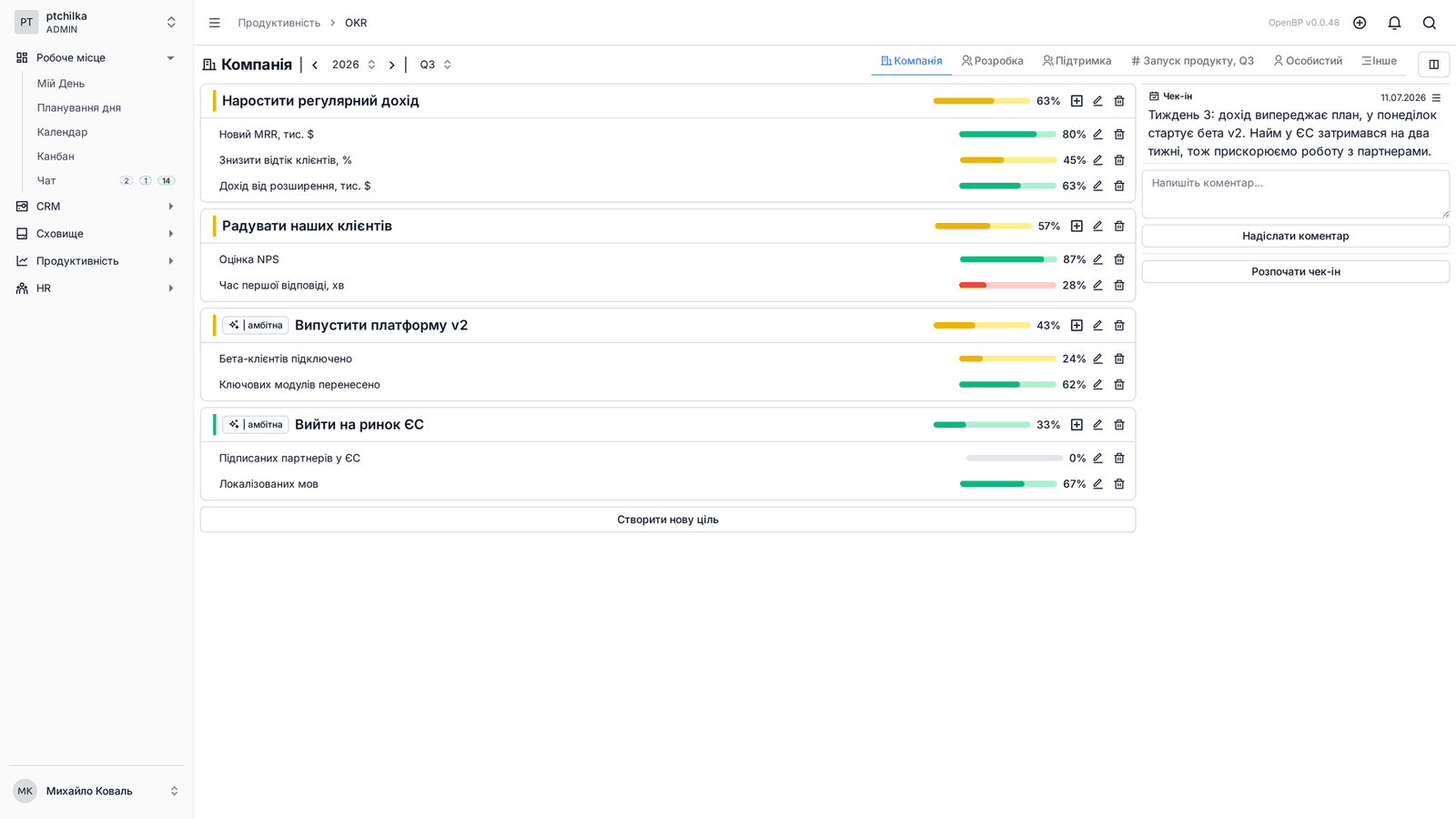Expand the CRM sidebar section
This screenshot has width=1456, height=819.
click(96, 207)
